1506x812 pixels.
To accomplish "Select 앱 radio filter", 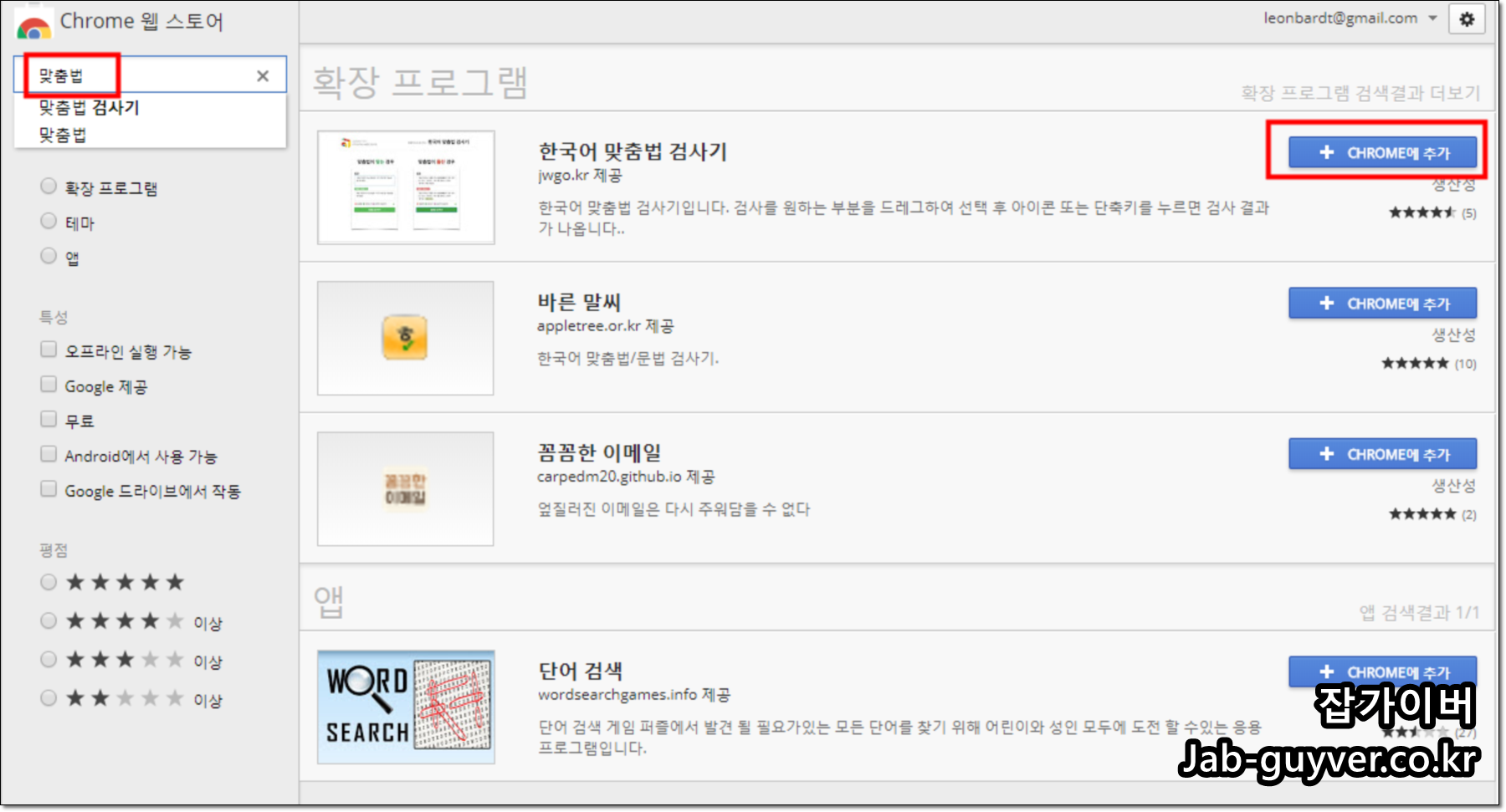I will [x=49, y=256].
